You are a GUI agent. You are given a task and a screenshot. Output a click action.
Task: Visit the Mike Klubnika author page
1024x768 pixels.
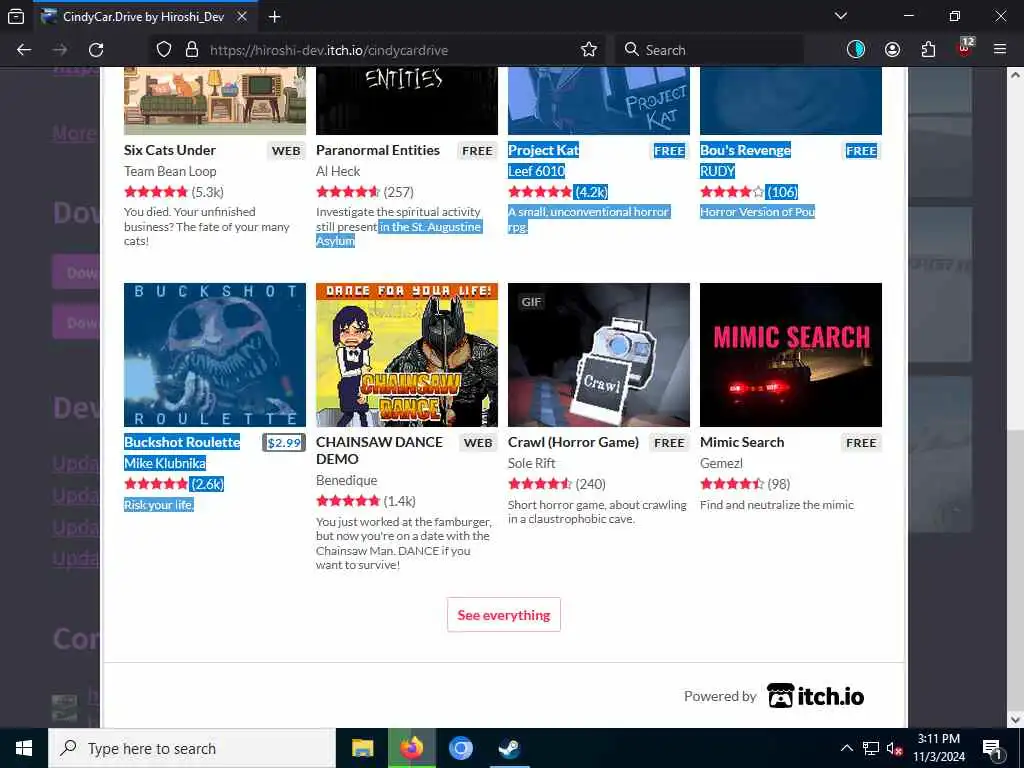click(165, 463)
